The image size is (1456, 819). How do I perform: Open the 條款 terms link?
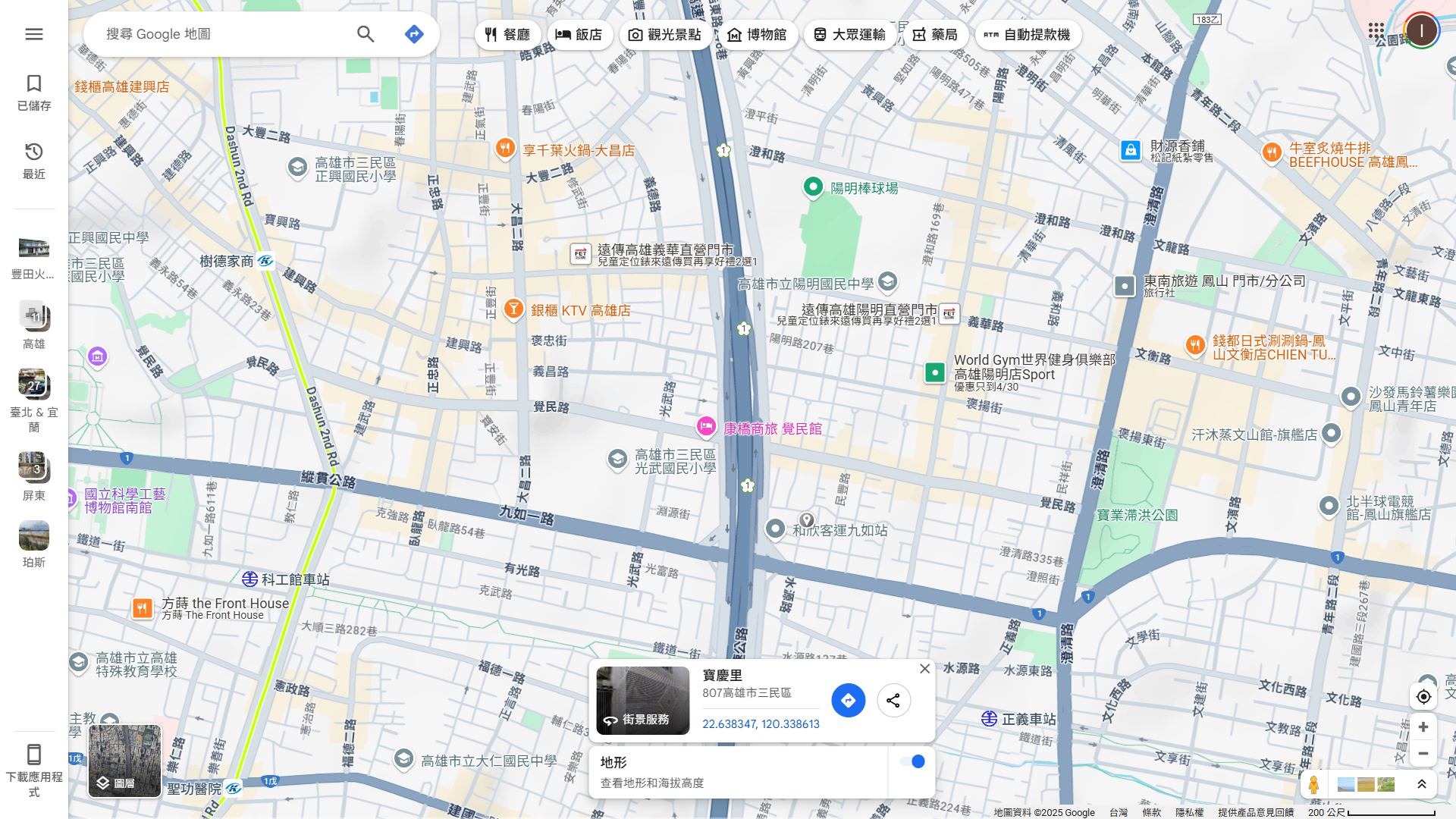(x=1151, y=812)
